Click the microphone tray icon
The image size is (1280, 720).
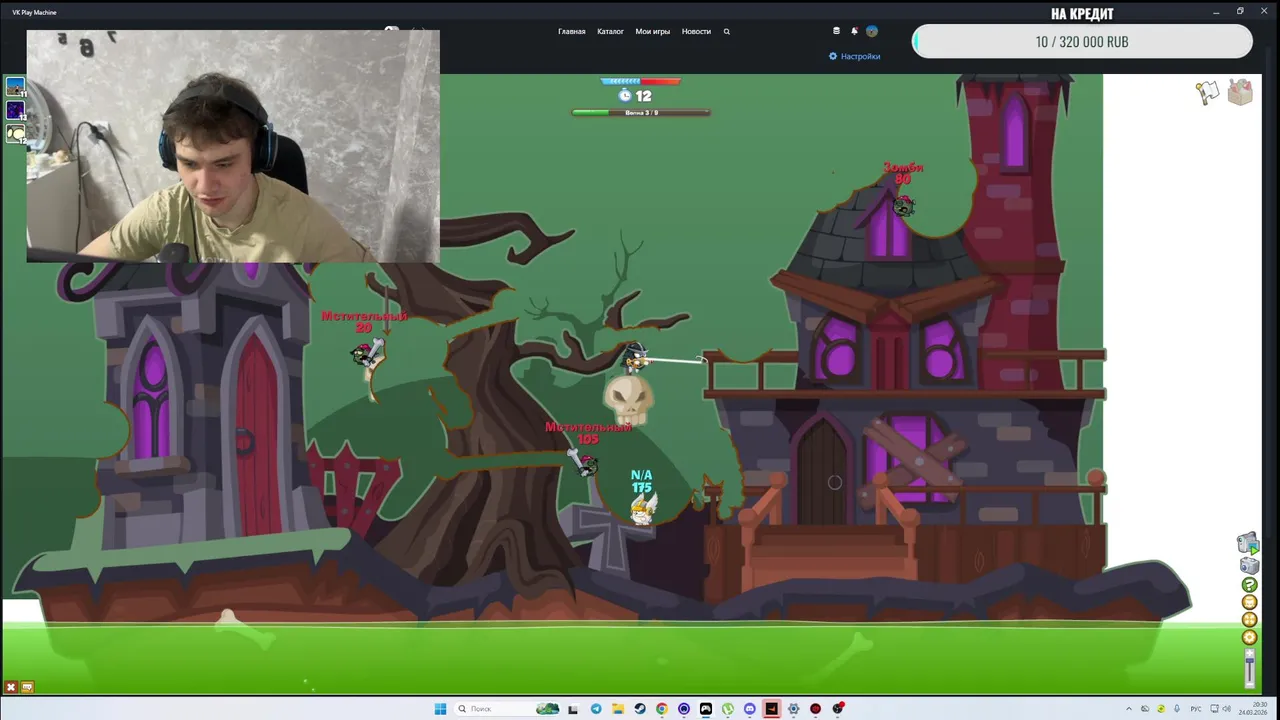[1176, 709]
